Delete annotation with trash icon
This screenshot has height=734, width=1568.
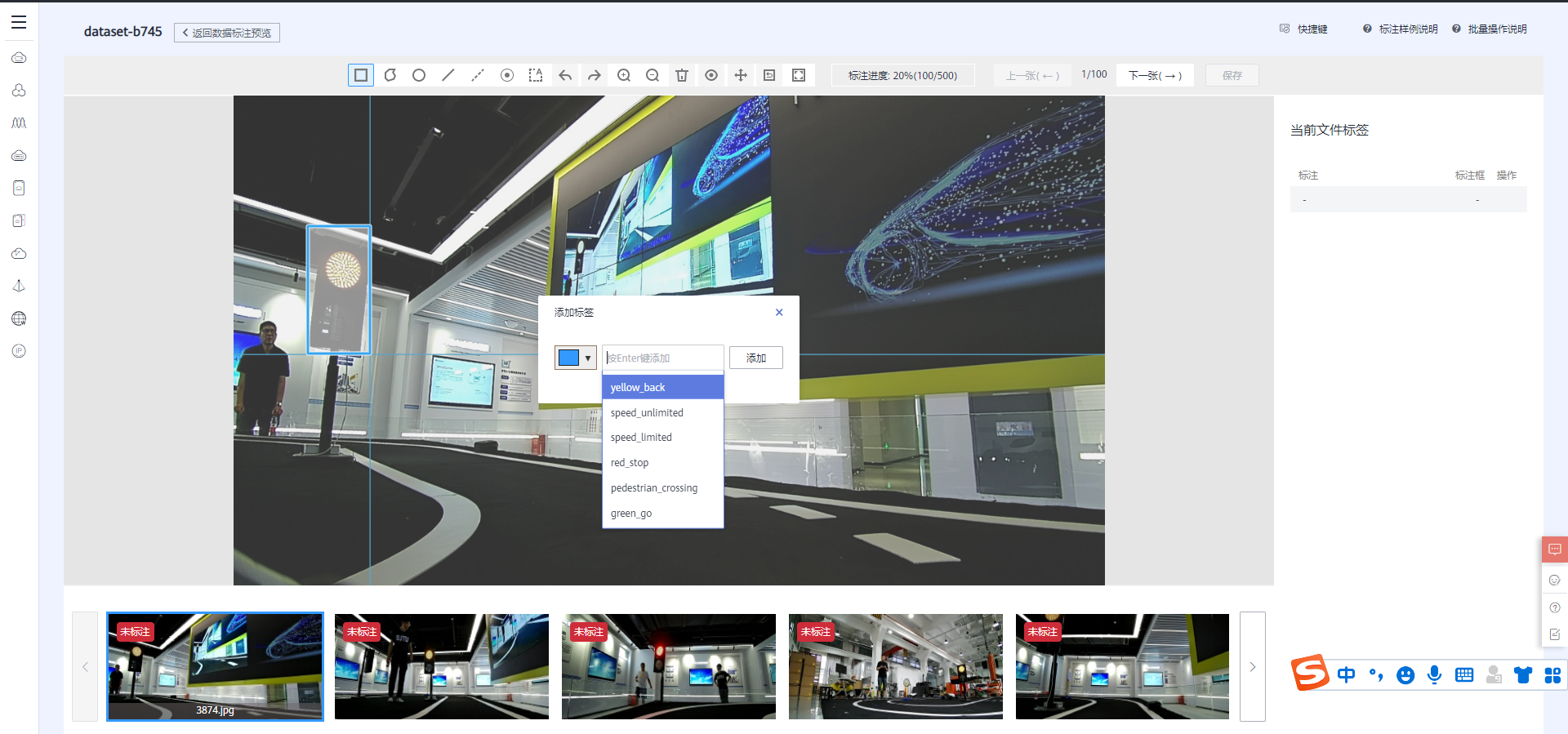tap(682, 75)
